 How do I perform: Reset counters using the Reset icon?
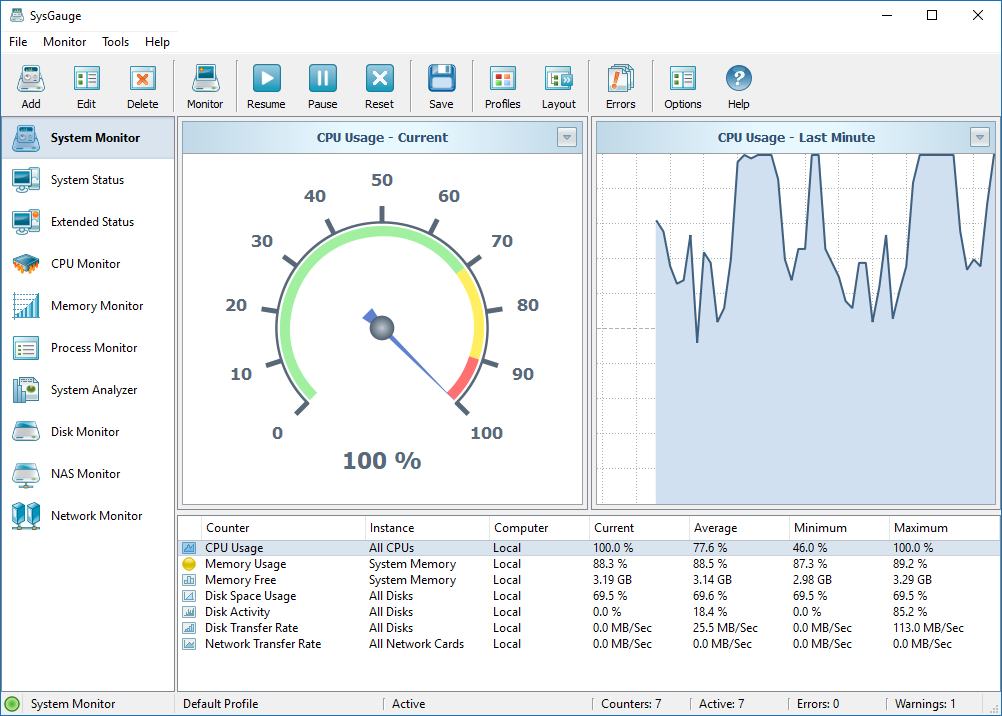(380, 79)
